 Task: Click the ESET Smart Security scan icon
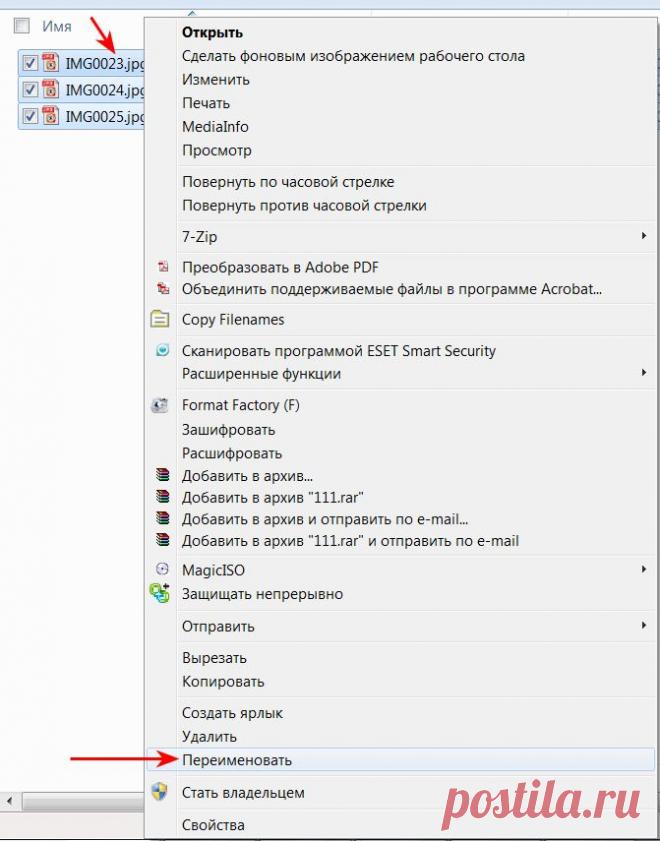point(162,351)
